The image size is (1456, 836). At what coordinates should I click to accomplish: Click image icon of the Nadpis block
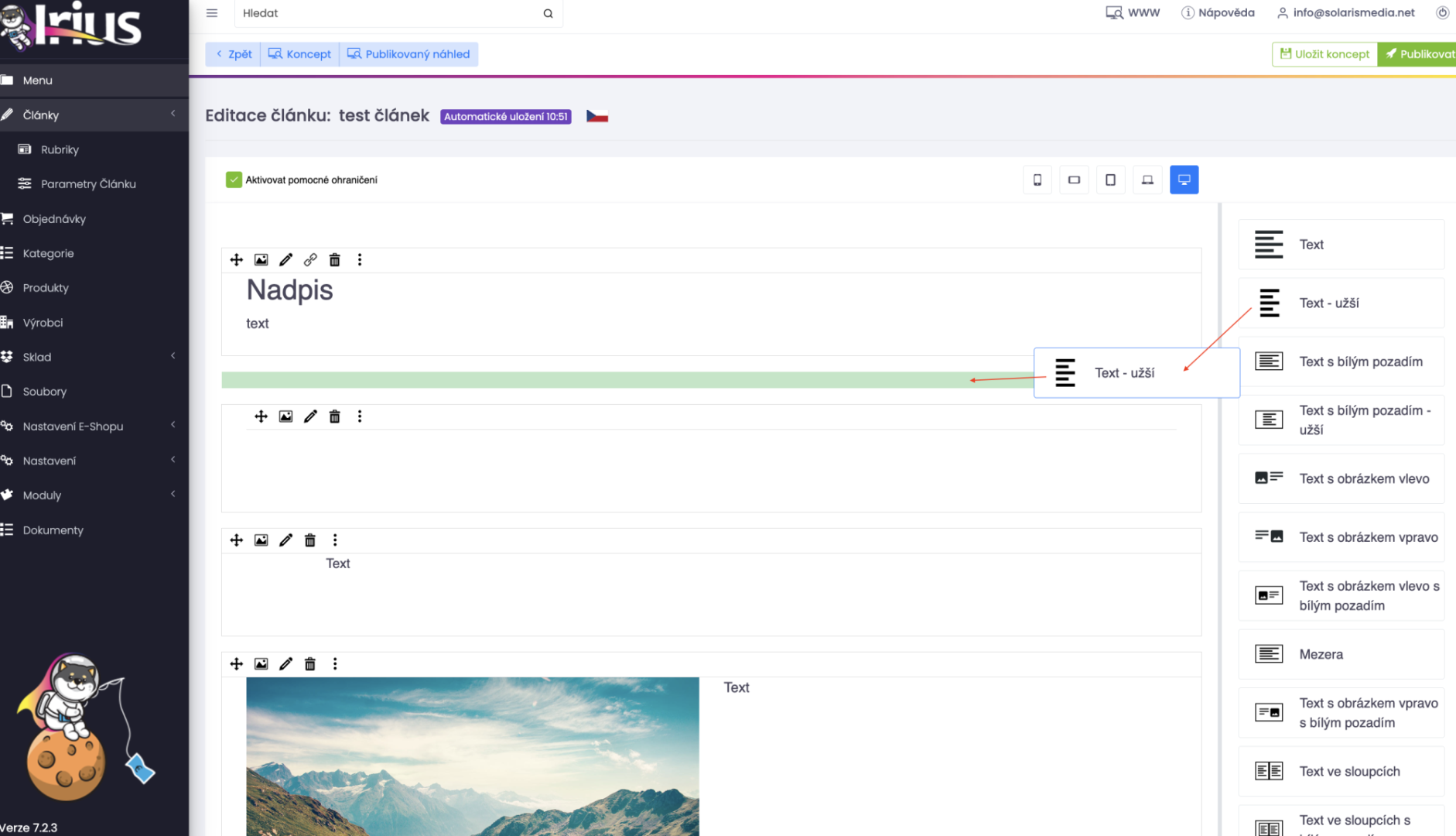(x=261, y=260)
